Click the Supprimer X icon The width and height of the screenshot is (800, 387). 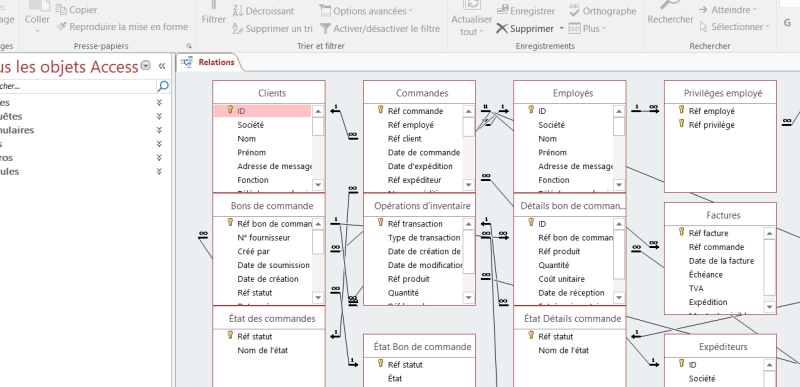(x=502, y=29)
